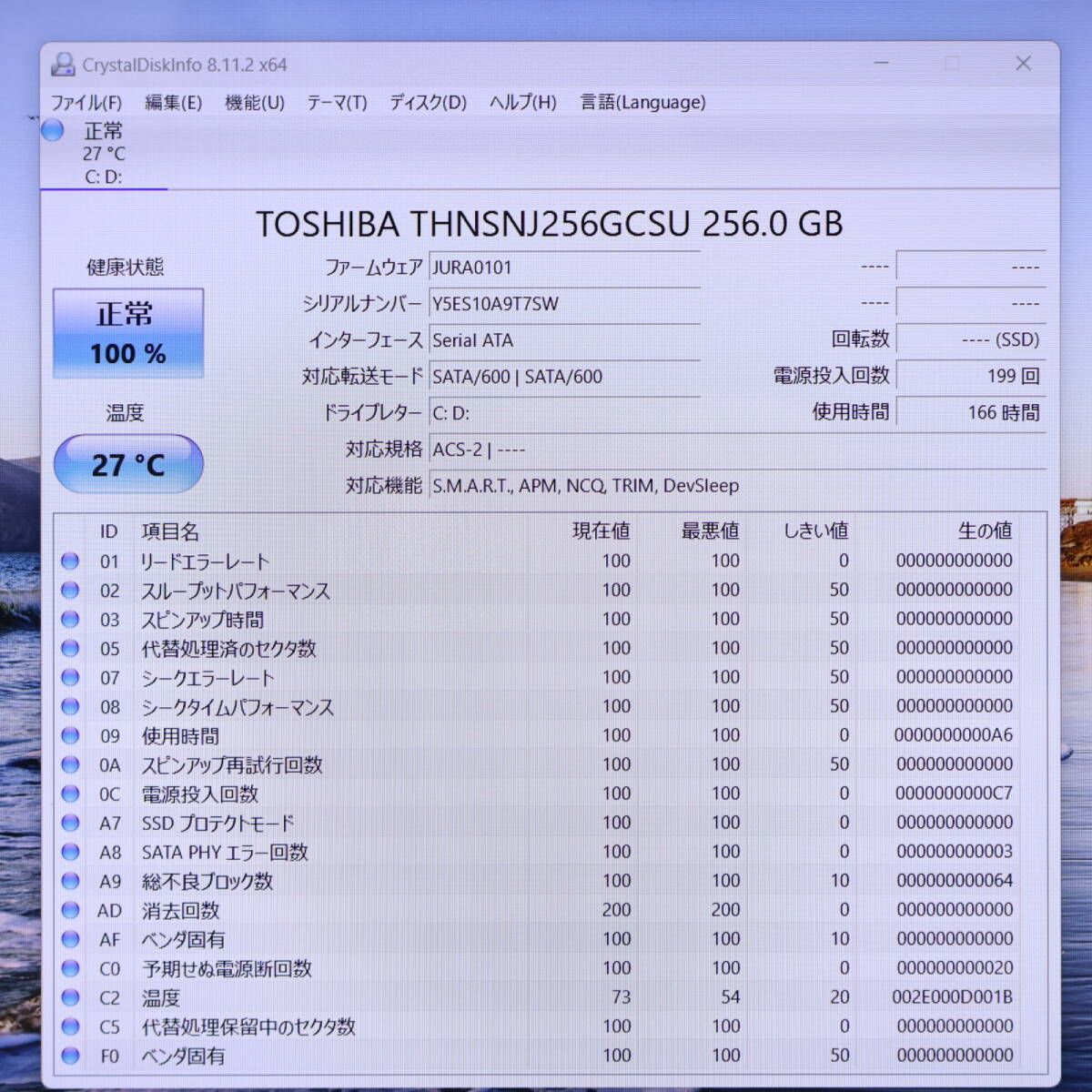Click status dot of row 08 シークタイムパフォーマンス
The image size is (1092, 1092).
[x=70, y=707]
